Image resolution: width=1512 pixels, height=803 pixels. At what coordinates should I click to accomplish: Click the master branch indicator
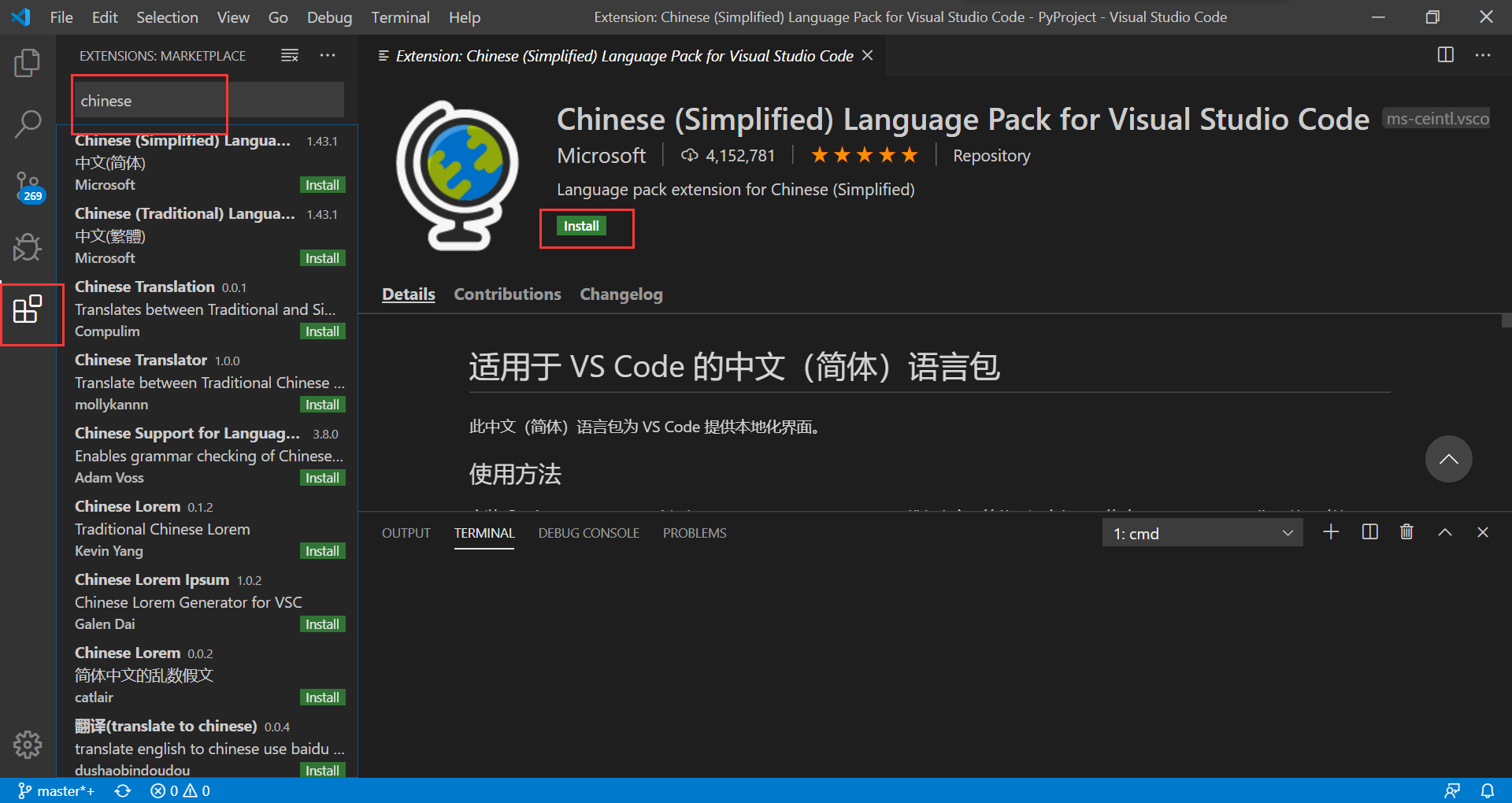coord(56,790)
